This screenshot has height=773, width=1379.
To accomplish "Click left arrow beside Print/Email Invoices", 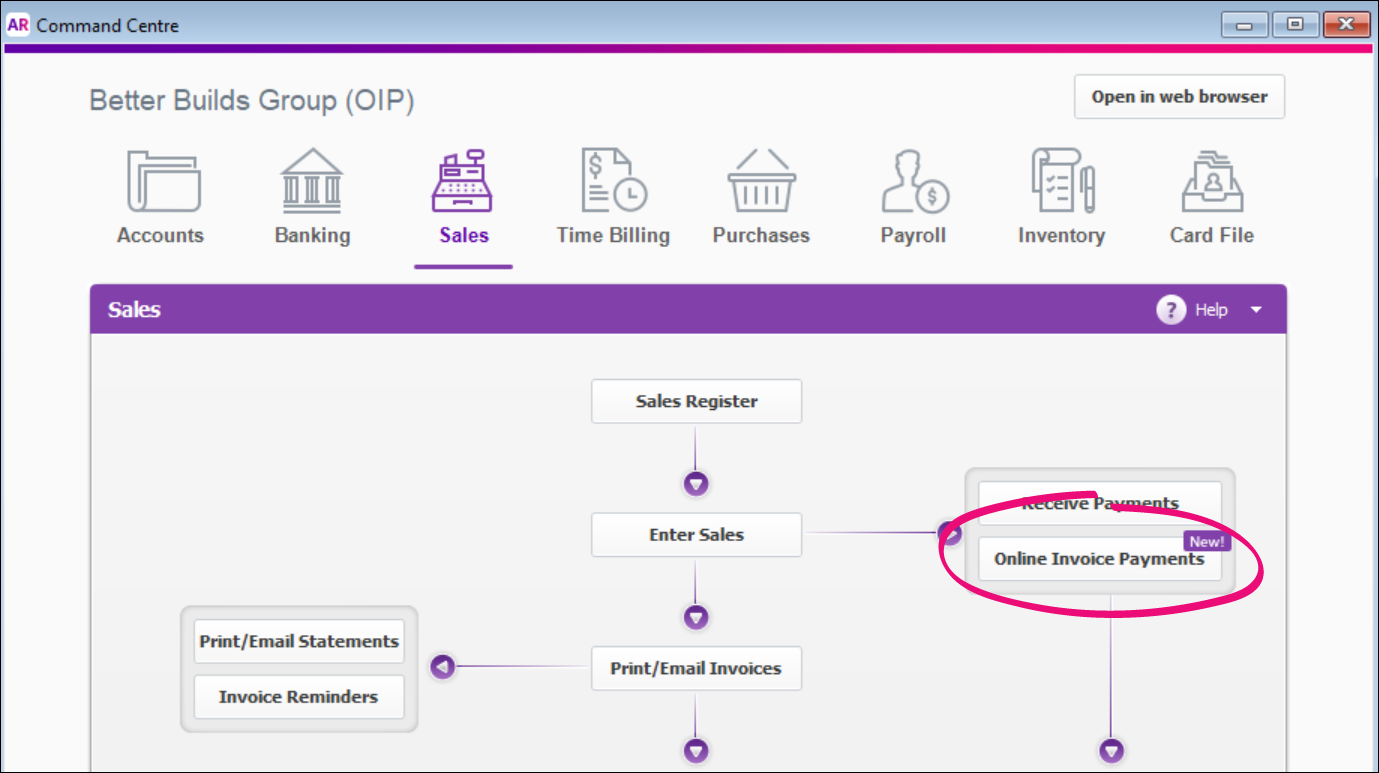I will pyautogui.click(x=442, y=667).
